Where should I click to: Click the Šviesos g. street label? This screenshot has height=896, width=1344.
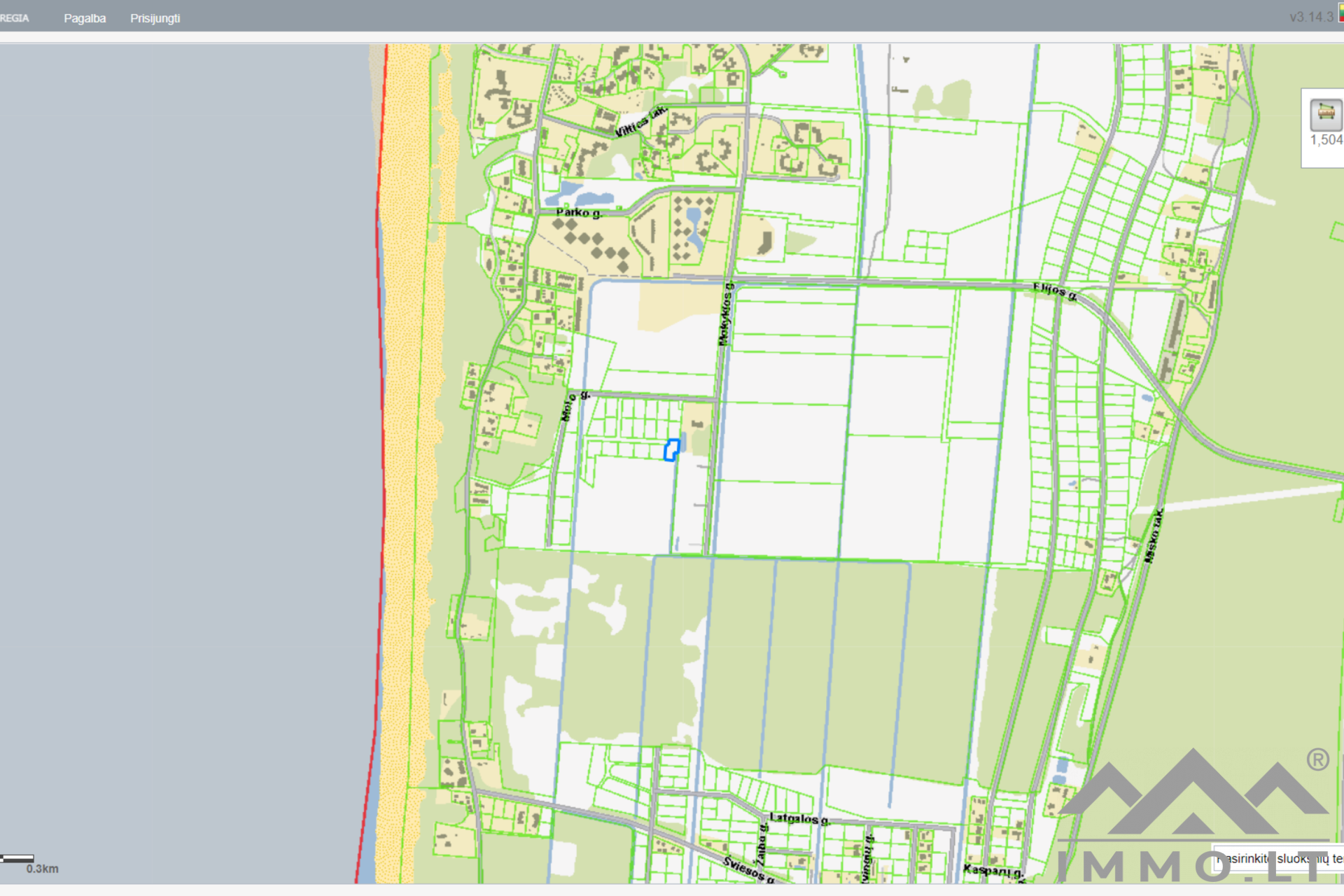coord(748,869)
